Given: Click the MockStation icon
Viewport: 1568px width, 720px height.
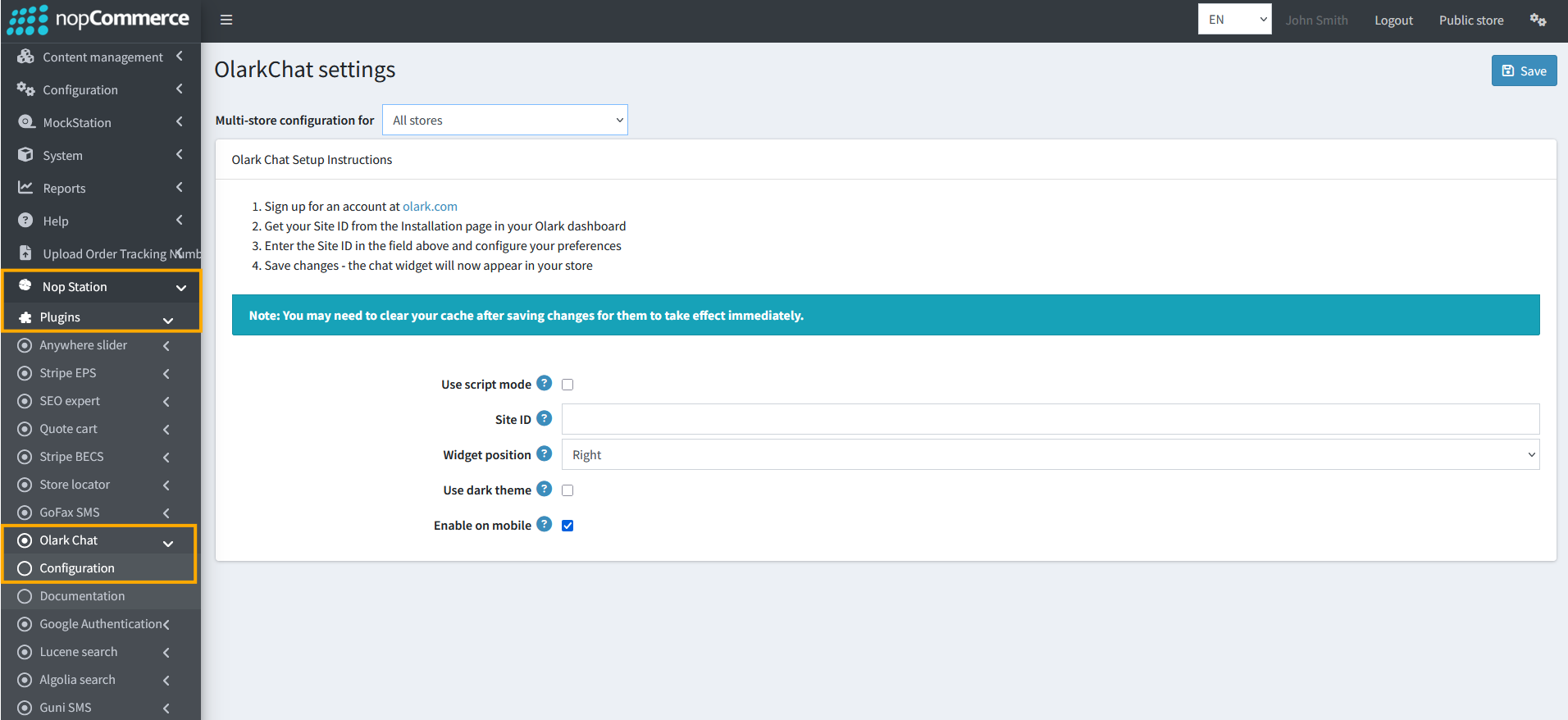Looking at the screenshot, I should click(25, 122).
